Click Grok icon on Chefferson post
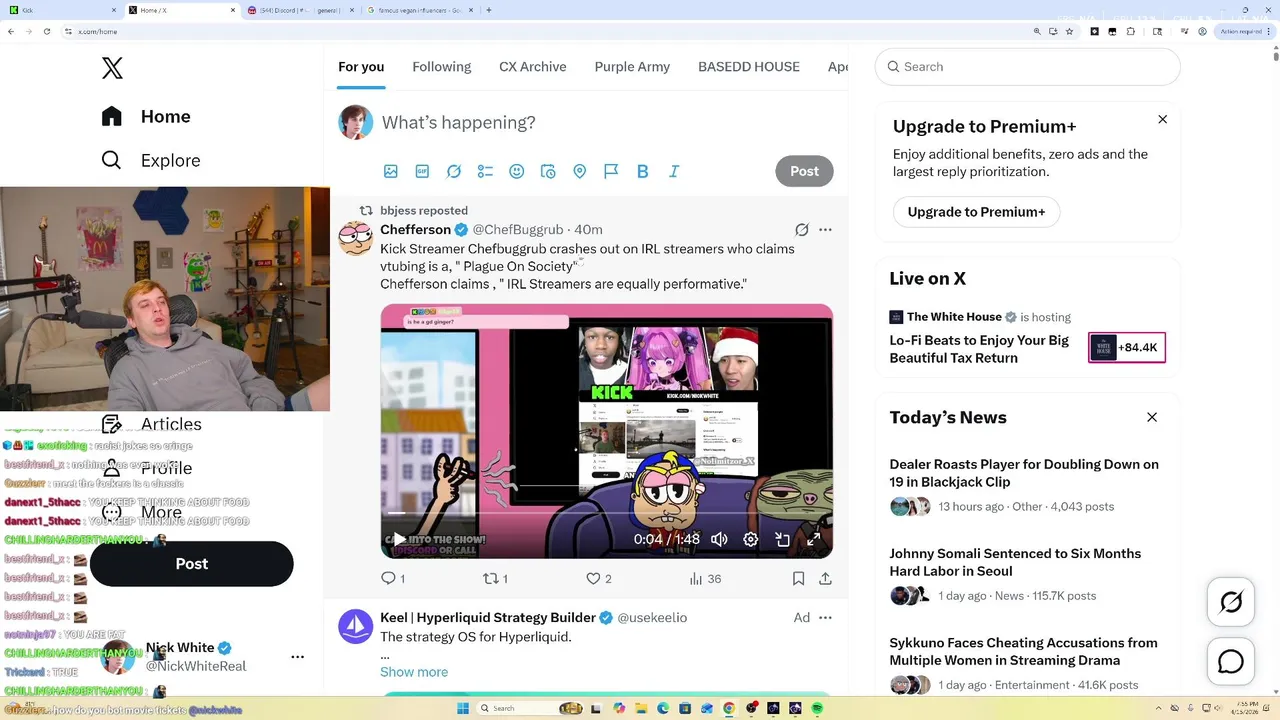This screenshot has width=1280, height=720. pos(802,229)
